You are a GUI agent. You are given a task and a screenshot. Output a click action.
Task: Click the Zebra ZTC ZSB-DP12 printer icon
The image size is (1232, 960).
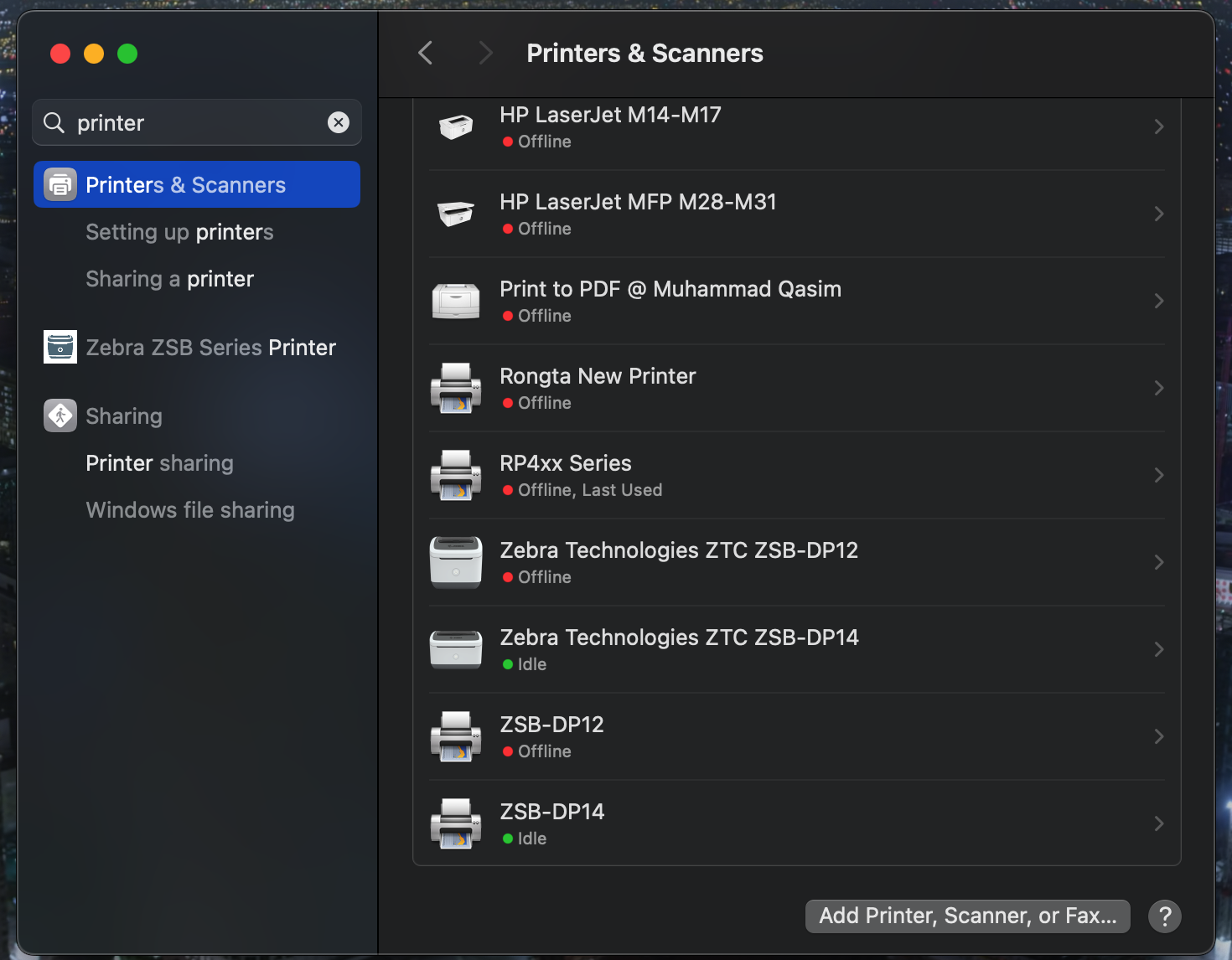(456, 562)
